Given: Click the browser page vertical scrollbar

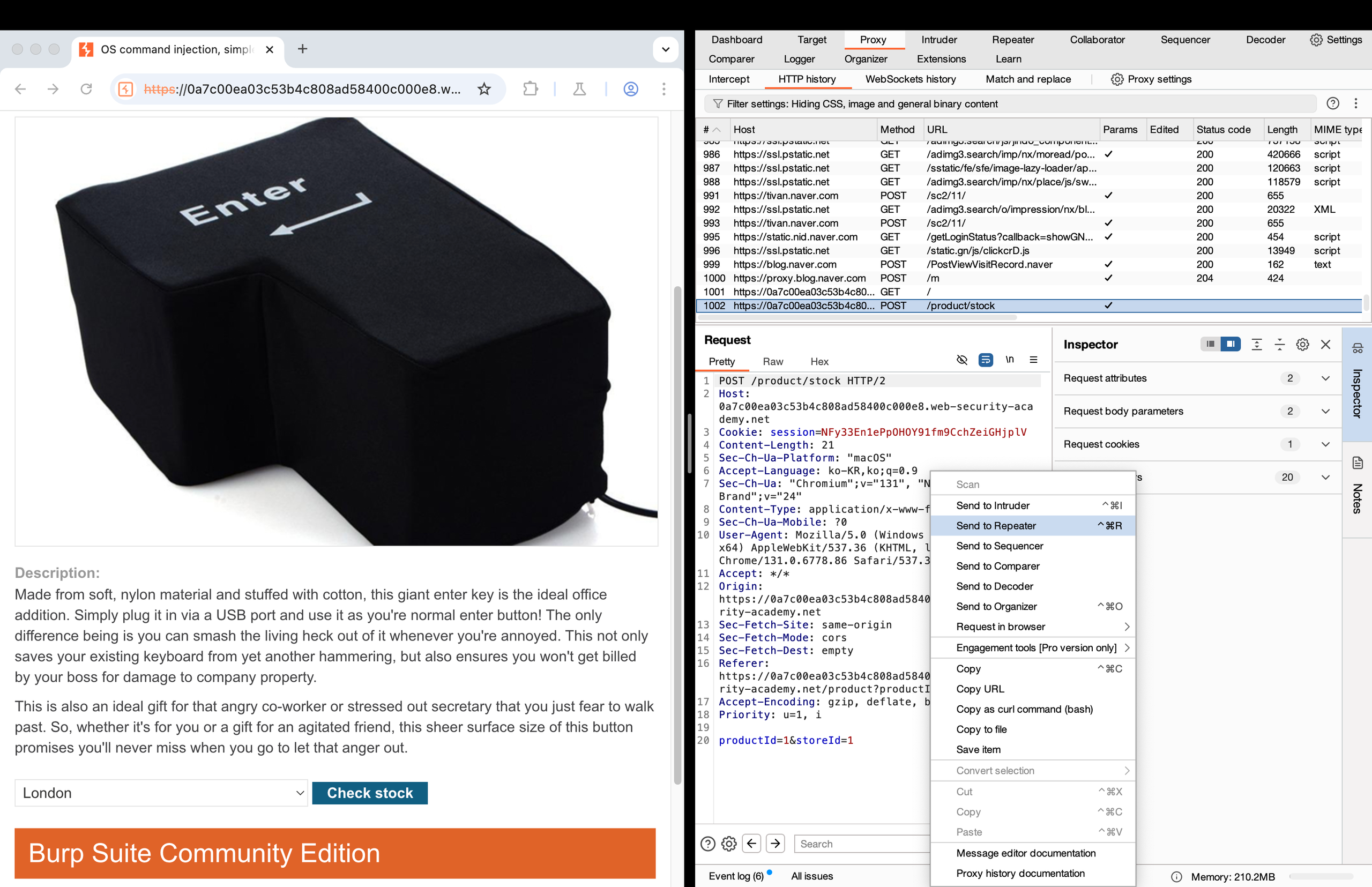Looking at the screenshot, I should [x=677, y=535].
